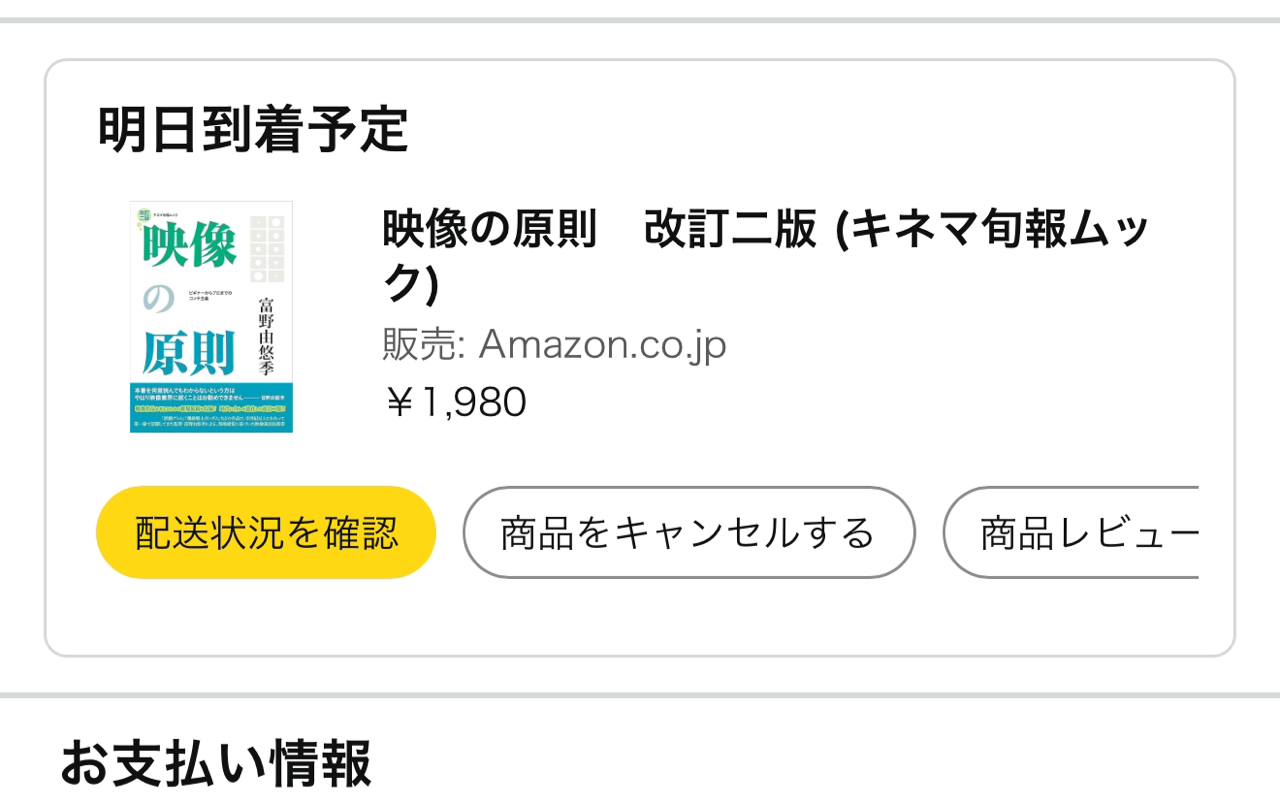Click the blue blurb band on book cover

point(211,407)
